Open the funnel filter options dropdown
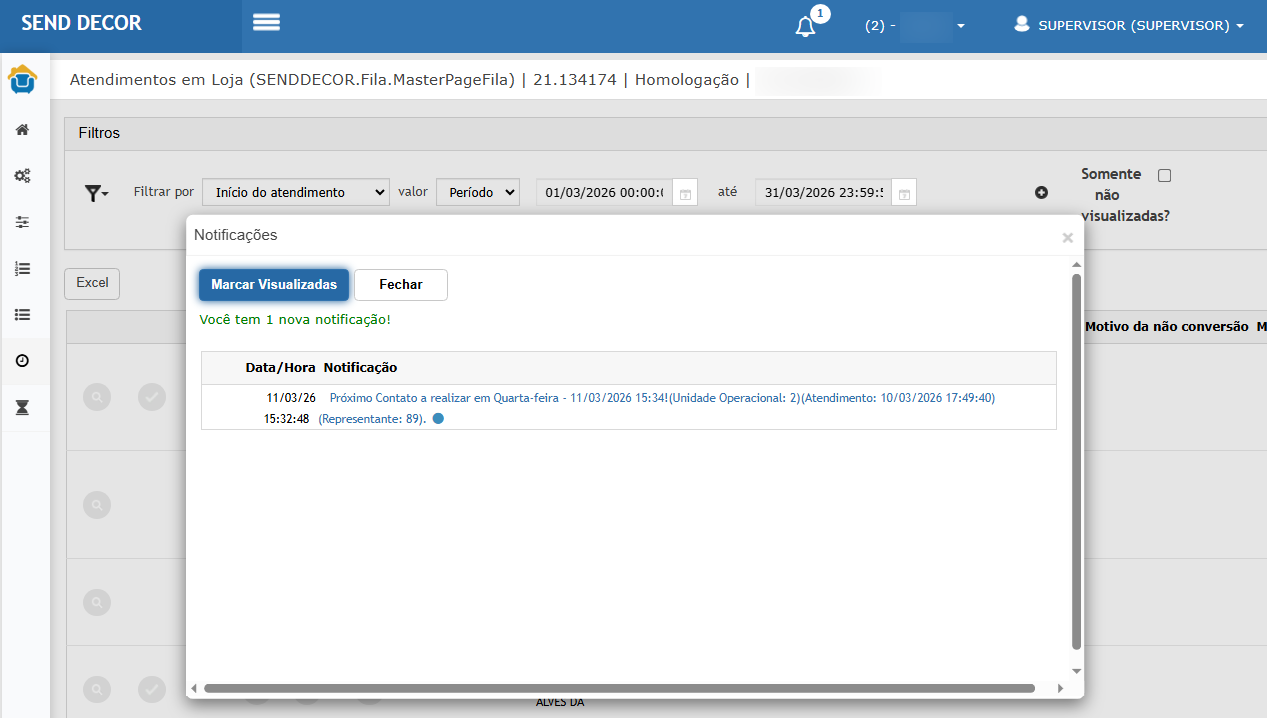Viewport: 1267px width, 718px height. pos(96,193)
